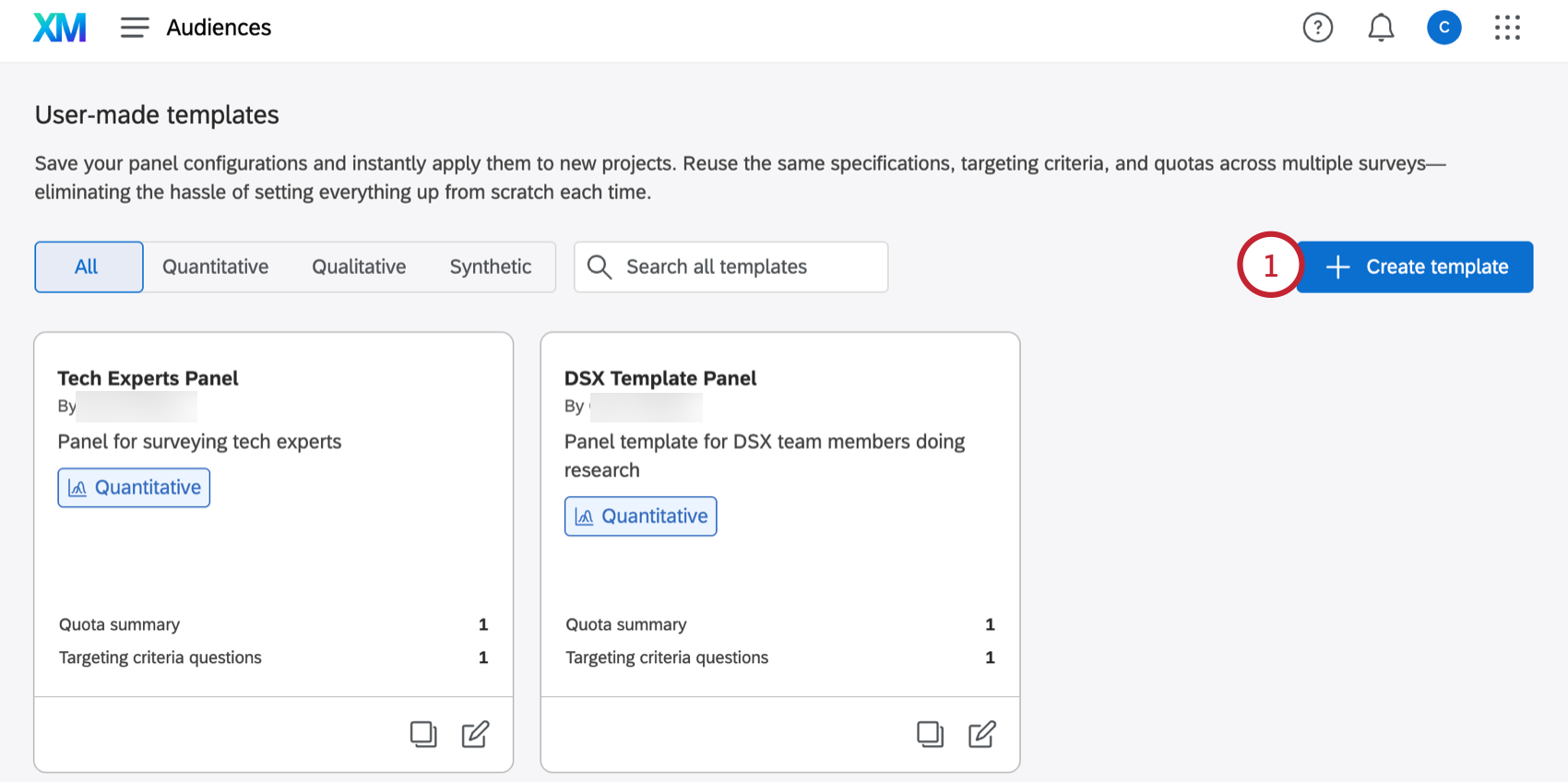
Task: Click the XM logo icon
Action: 60,28
